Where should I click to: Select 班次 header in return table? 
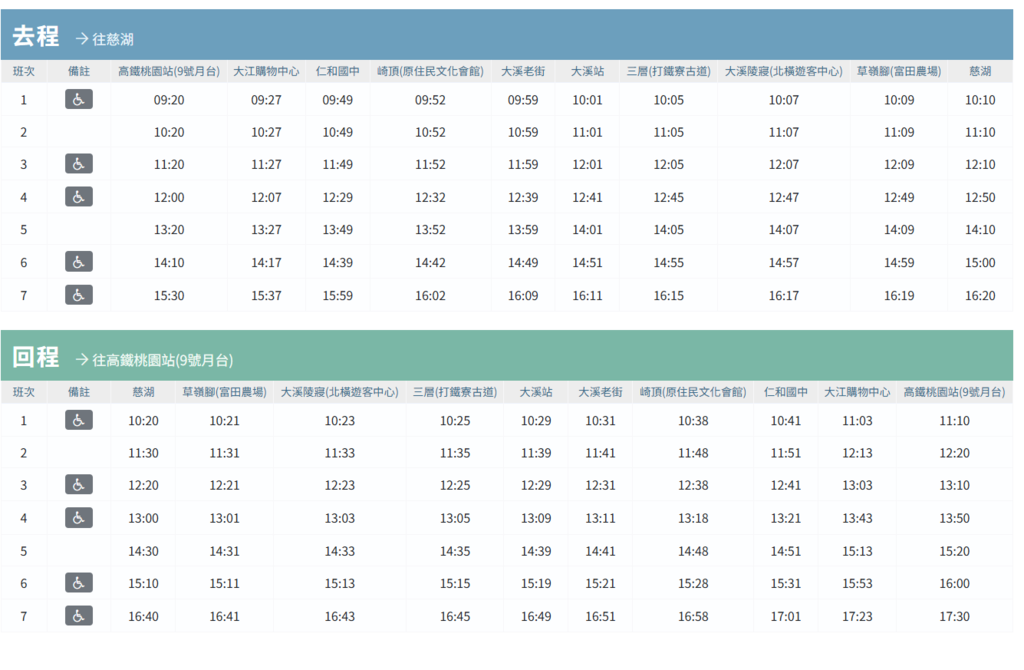point(24,392)
